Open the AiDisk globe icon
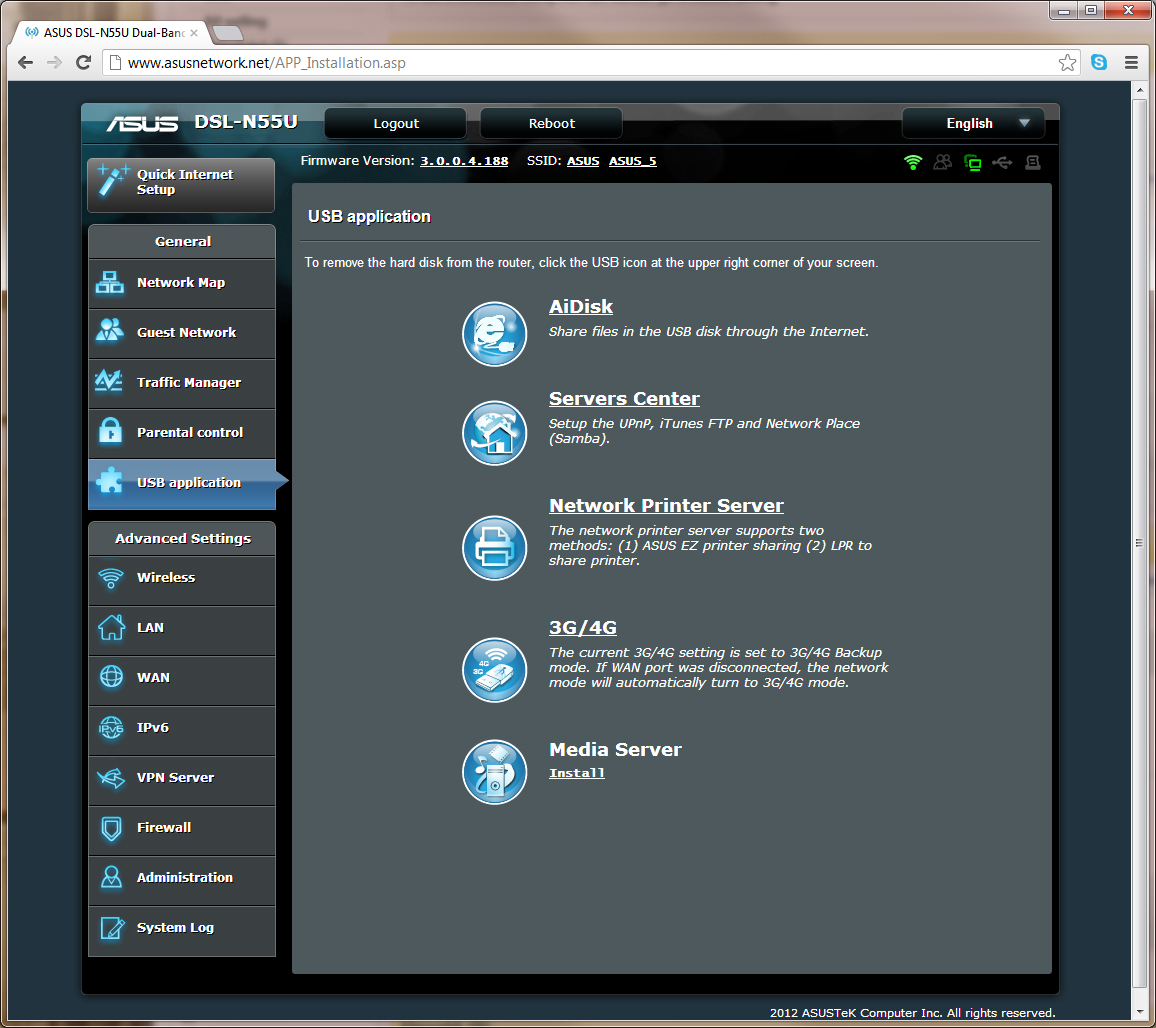 pyautogui.click(x=494, y=333)
